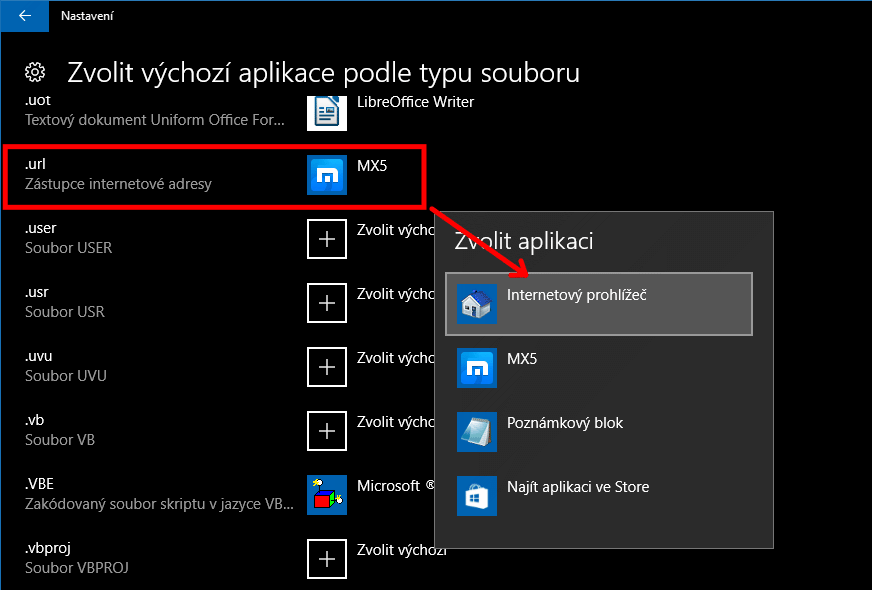Select Najít aplikaci ve Store option
Image resolution: width=872 pixels, height=590 pixels.
coord(598,496)
